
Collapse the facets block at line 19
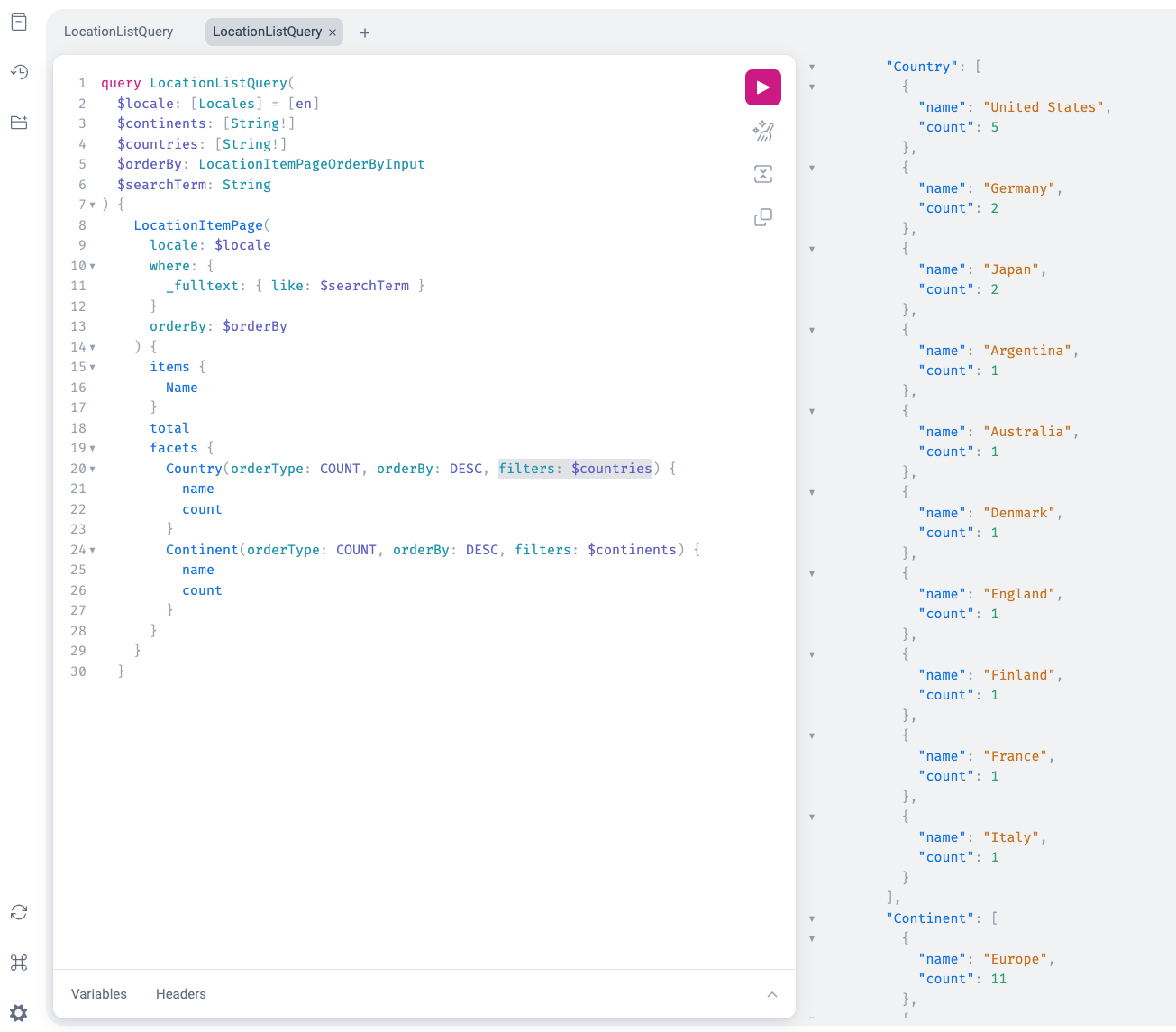click(x=92, y=449)
